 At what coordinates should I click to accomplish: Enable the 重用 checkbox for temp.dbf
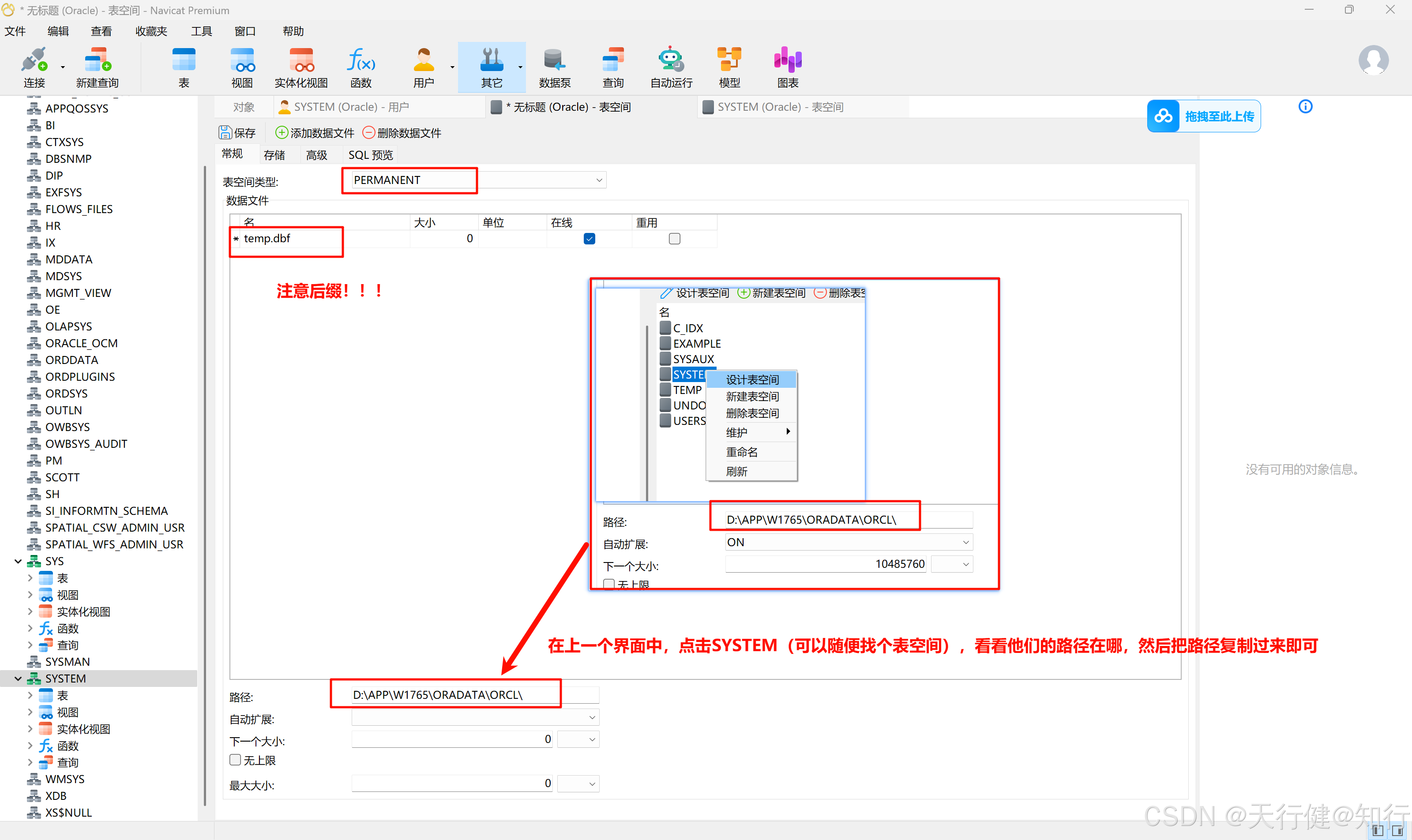(674, 239)
